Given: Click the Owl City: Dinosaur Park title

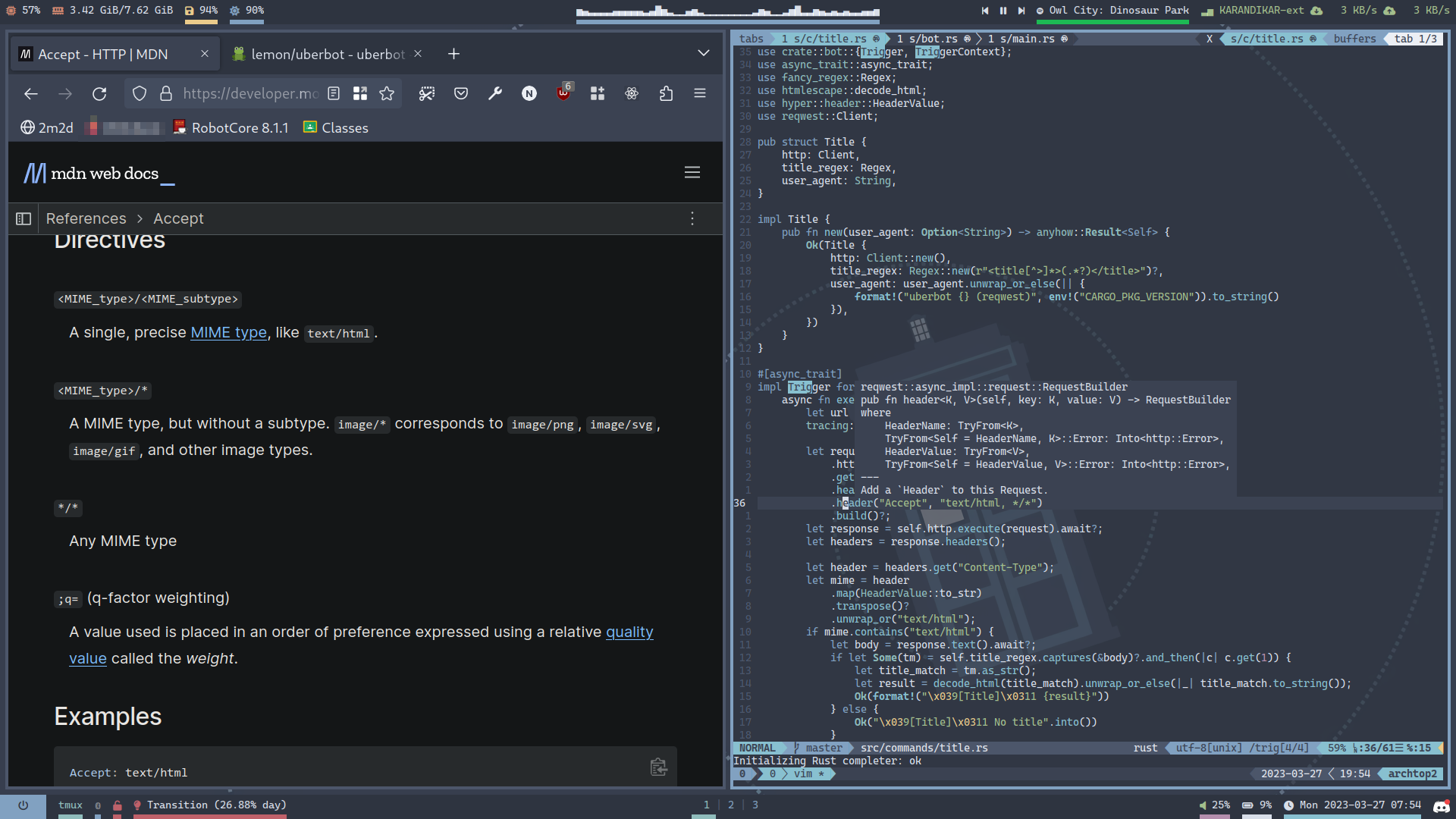Looking at the screenshot, I should pos(1119,11).
